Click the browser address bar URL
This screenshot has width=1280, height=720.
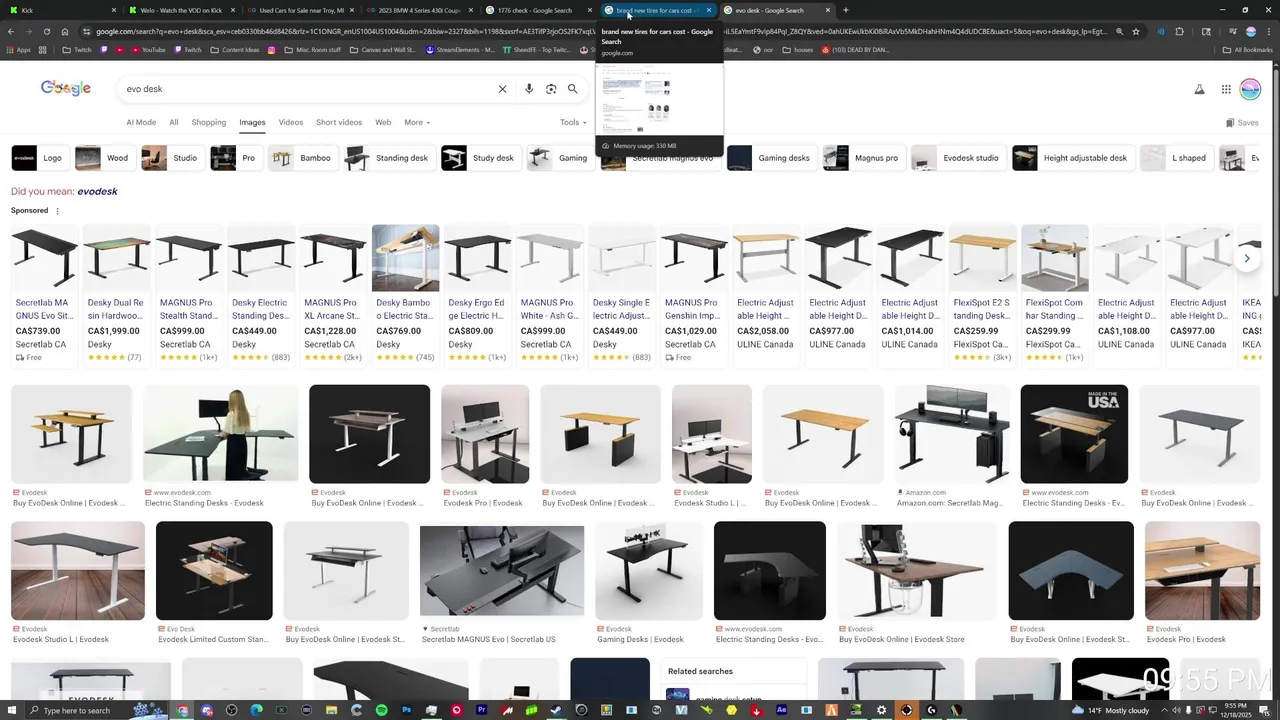pos(600,31)
